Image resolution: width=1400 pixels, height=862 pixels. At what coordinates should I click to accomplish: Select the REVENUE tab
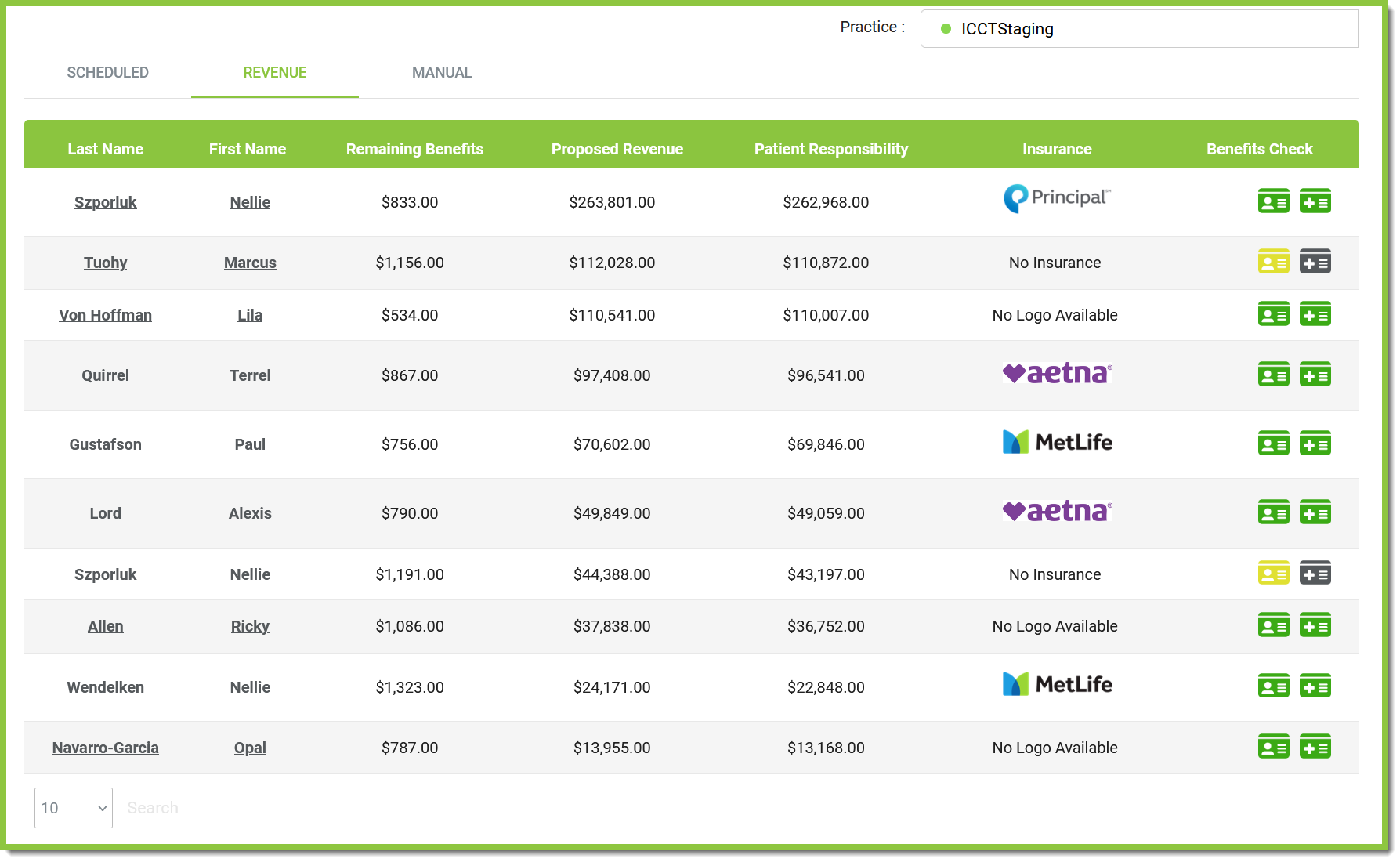[x=274, y=72]
